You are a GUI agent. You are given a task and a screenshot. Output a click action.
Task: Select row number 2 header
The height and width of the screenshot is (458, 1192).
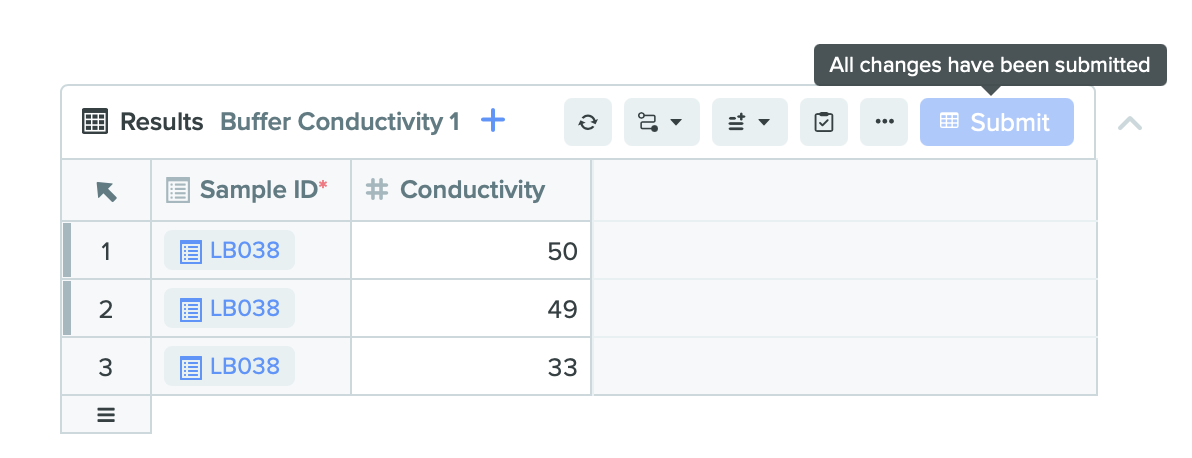(x=106, y=309)
